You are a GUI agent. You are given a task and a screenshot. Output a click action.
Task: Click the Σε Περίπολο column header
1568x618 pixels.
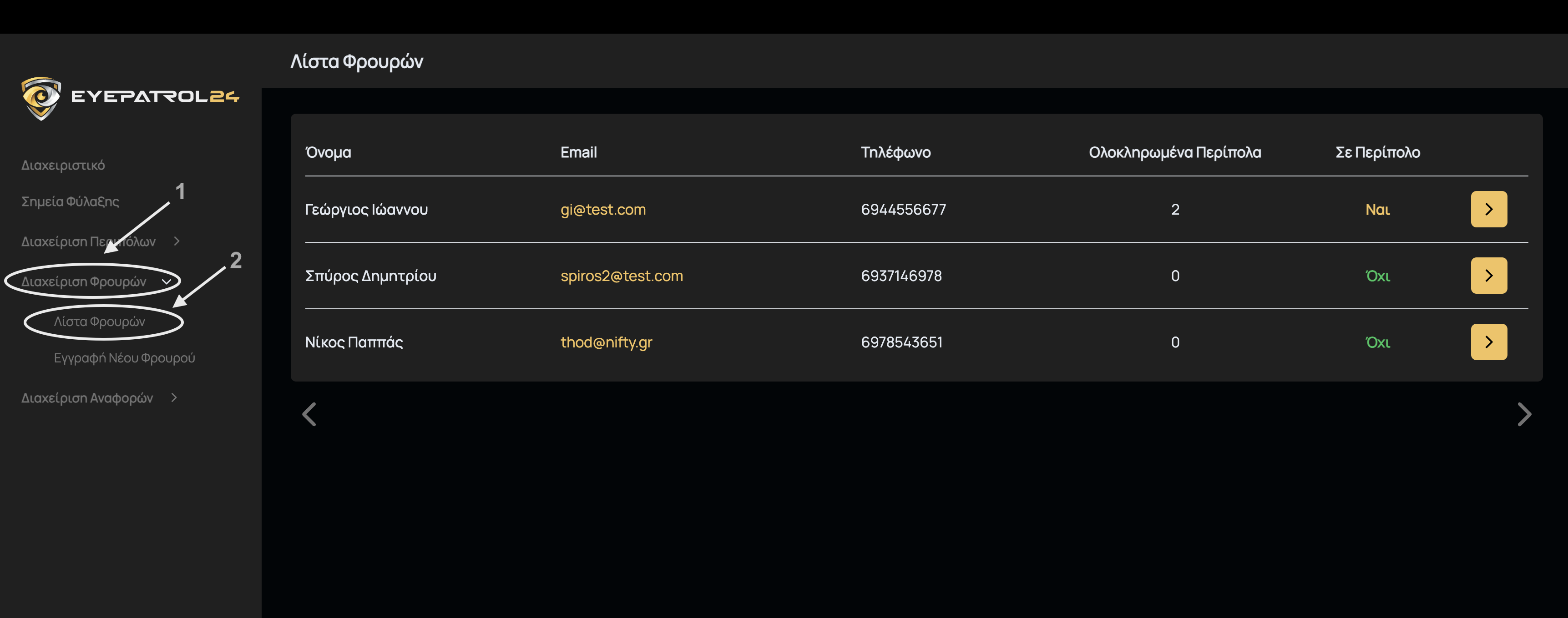pyautogui.click(x=1377, y=152)
